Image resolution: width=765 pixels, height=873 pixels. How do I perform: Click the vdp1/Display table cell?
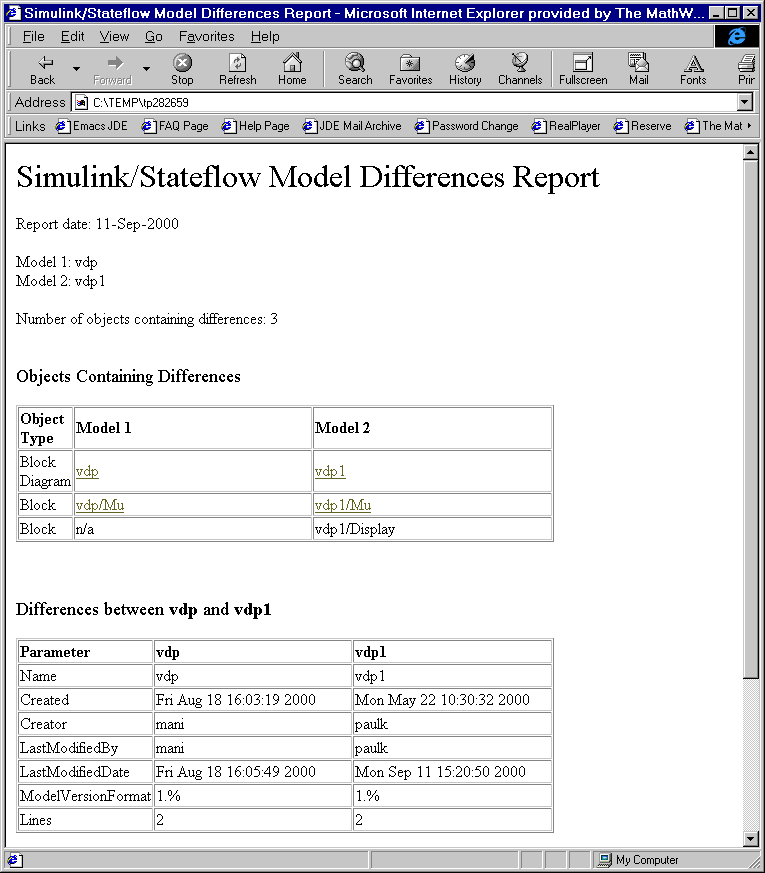click(x=433, y=529)
